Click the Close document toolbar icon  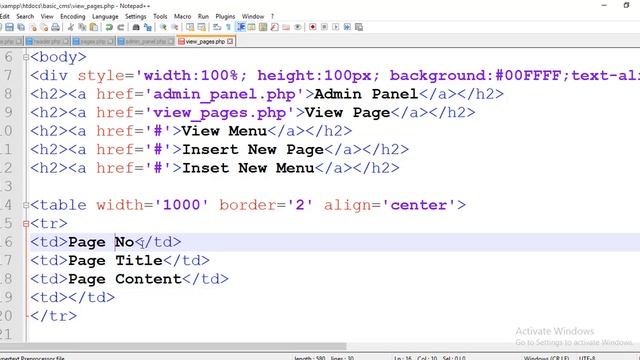click(33, 27)
